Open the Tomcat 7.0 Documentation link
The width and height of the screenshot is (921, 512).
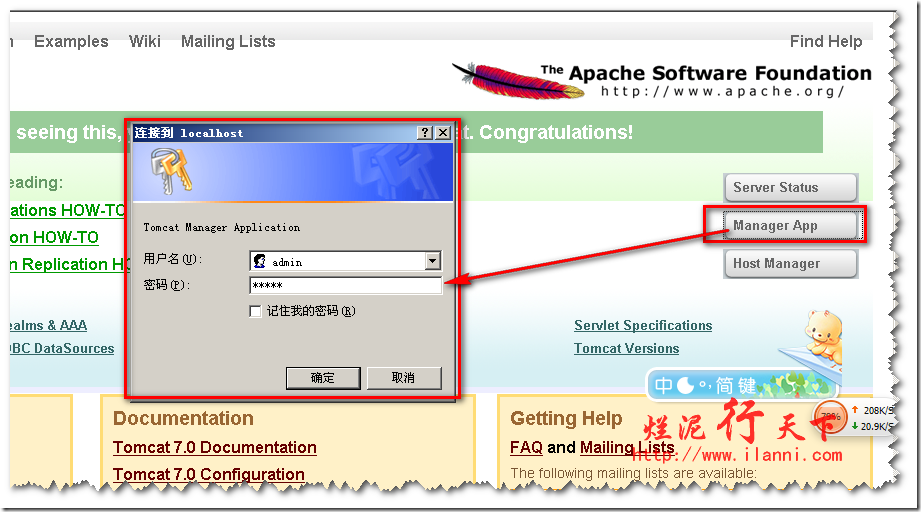pos(214,447)
